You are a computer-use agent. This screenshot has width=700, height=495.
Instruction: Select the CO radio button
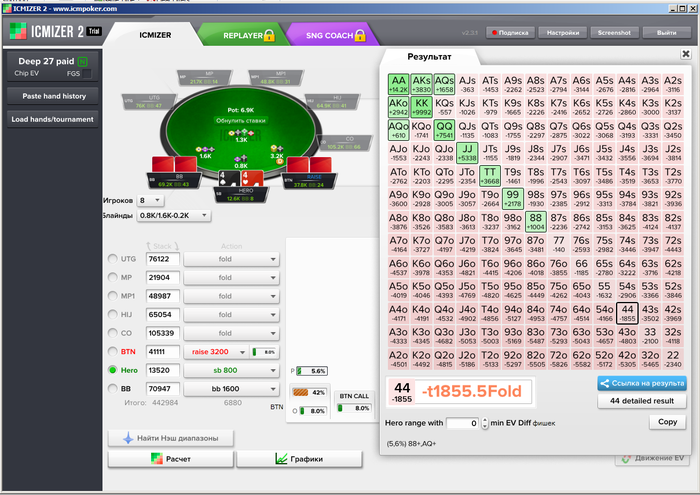[x=112, y=333]
